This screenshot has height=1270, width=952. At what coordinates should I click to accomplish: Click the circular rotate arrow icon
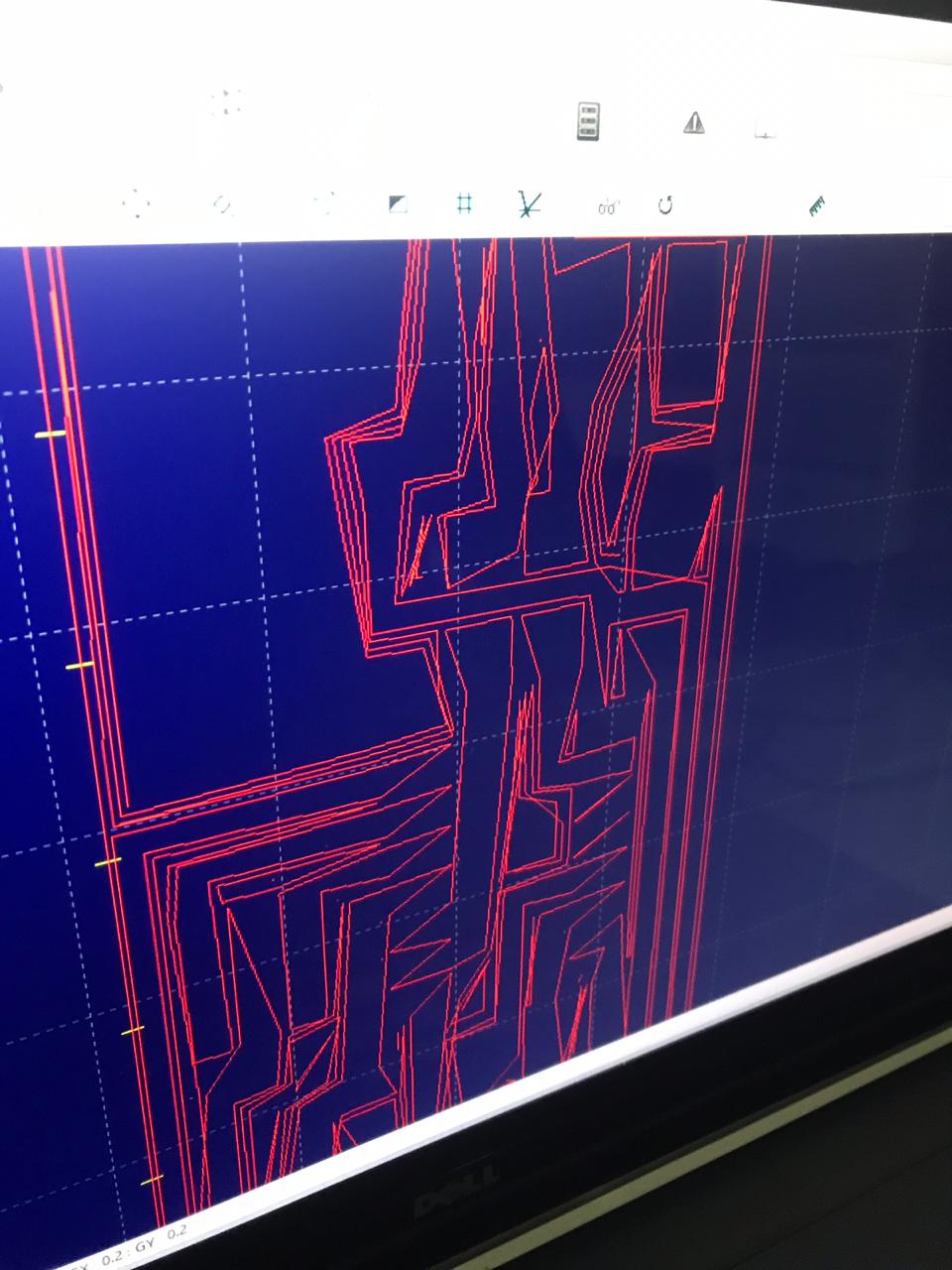click(x=666, y=205)
